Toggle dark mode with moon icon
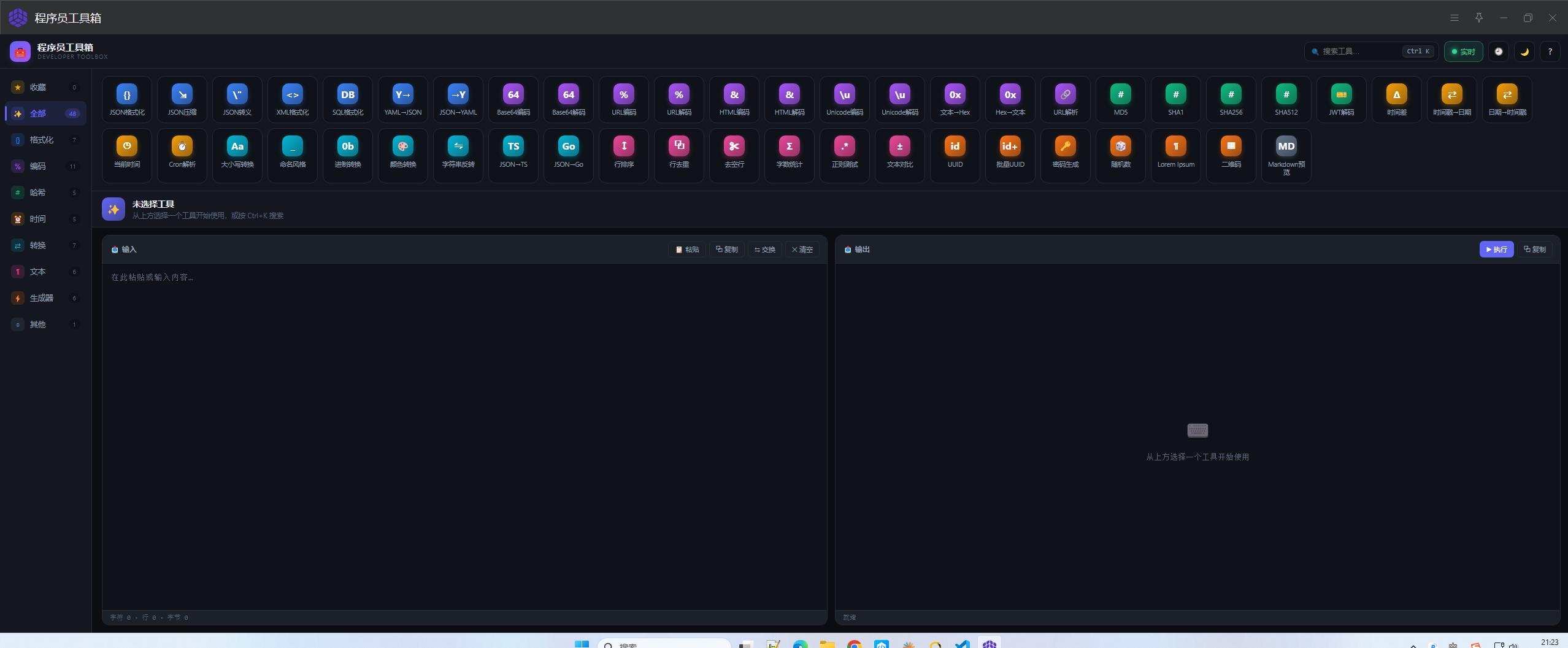1568x648 pixels. pyautogui.click(x=1524, y=51)
